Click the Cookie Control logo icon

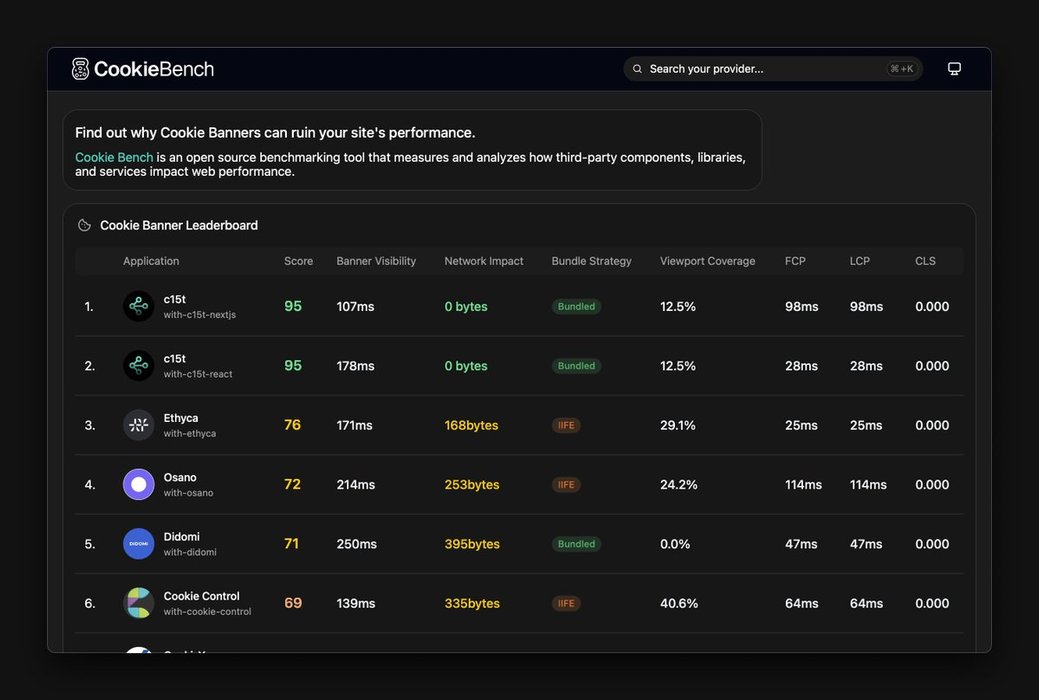(x=138, y=603)
